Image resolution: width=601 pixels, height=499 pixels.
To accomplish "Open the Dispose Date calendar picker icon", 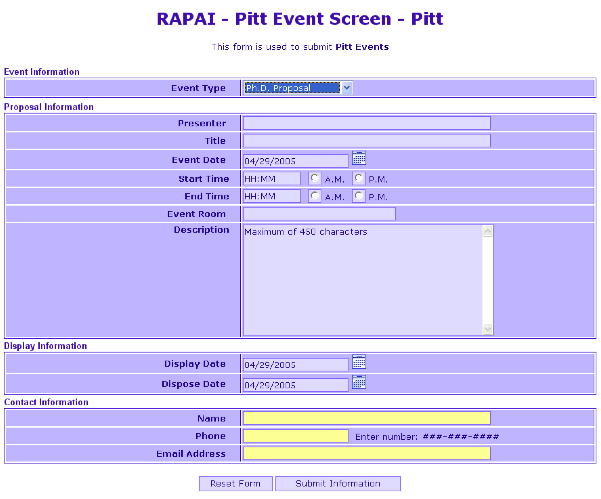I will pyautogui.click(x=359, y=382).
